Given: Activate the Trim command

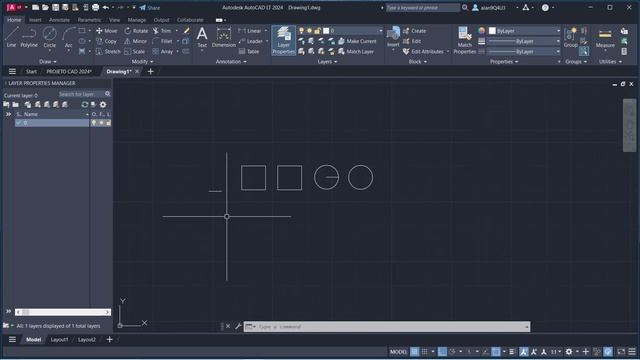Looking at the screenshot, I should (x=162, y=31).
